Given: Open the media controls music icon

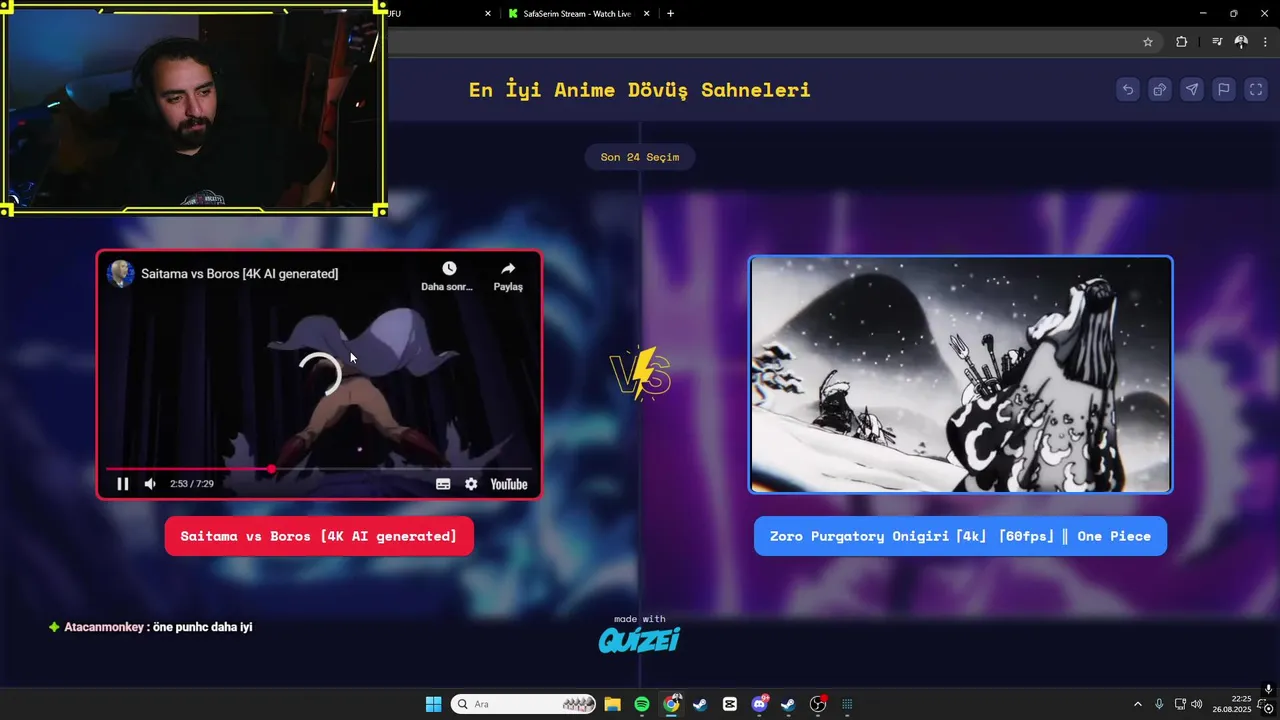Looking at the screenshot, I should click(1217, 42).
